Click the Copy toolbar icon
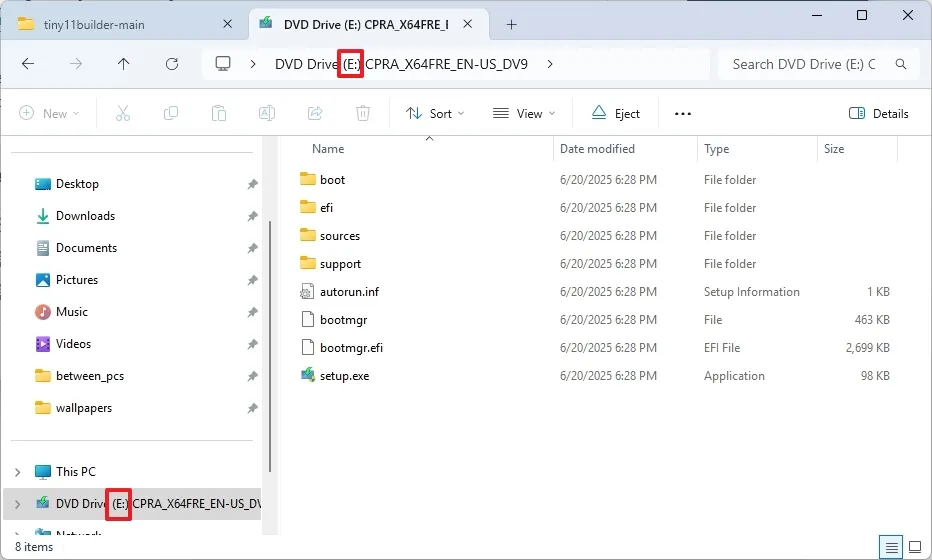Screen dimensions: 932x560 pyautogui.click(x=171, y=113)
